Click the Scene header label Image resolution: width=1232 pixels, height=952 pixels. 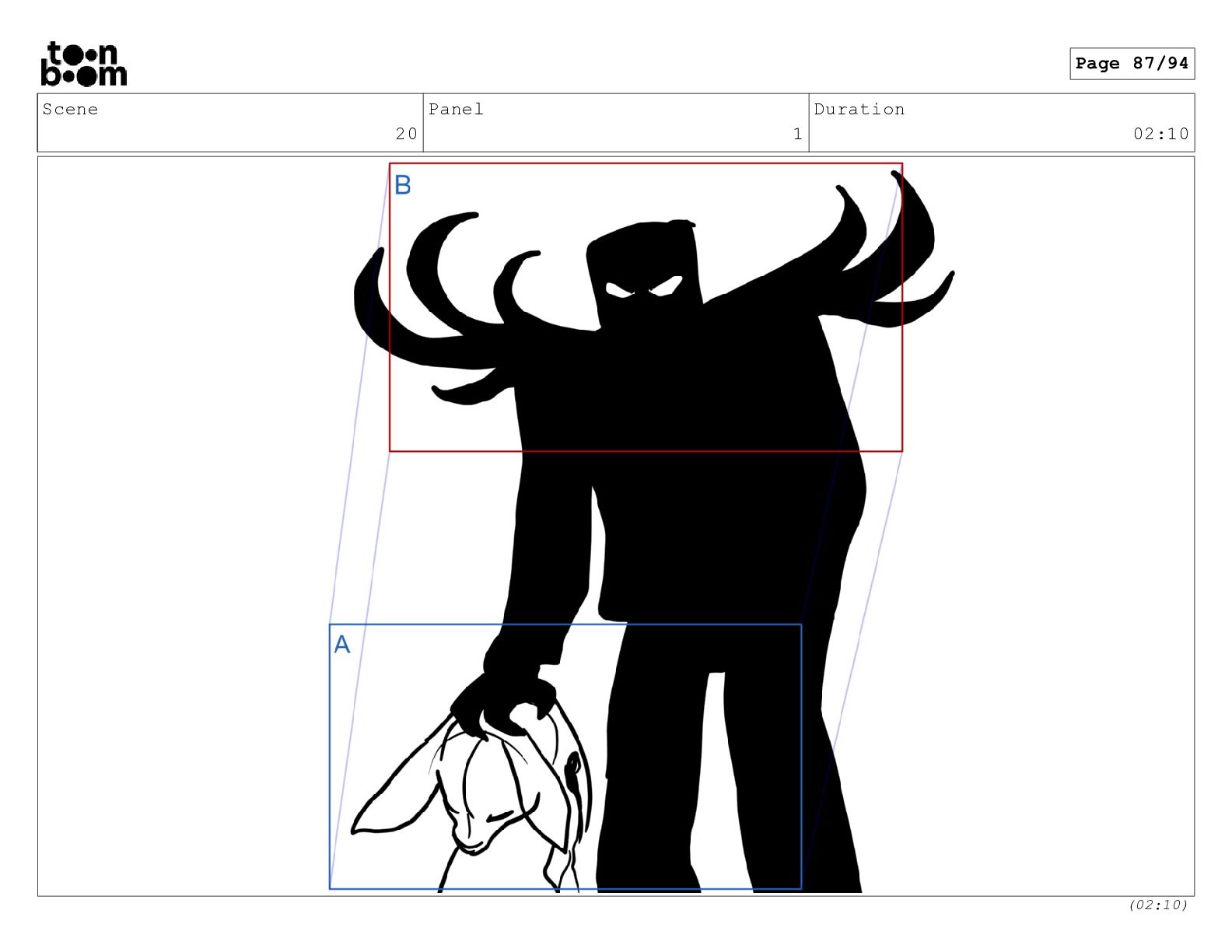(71, 110)
